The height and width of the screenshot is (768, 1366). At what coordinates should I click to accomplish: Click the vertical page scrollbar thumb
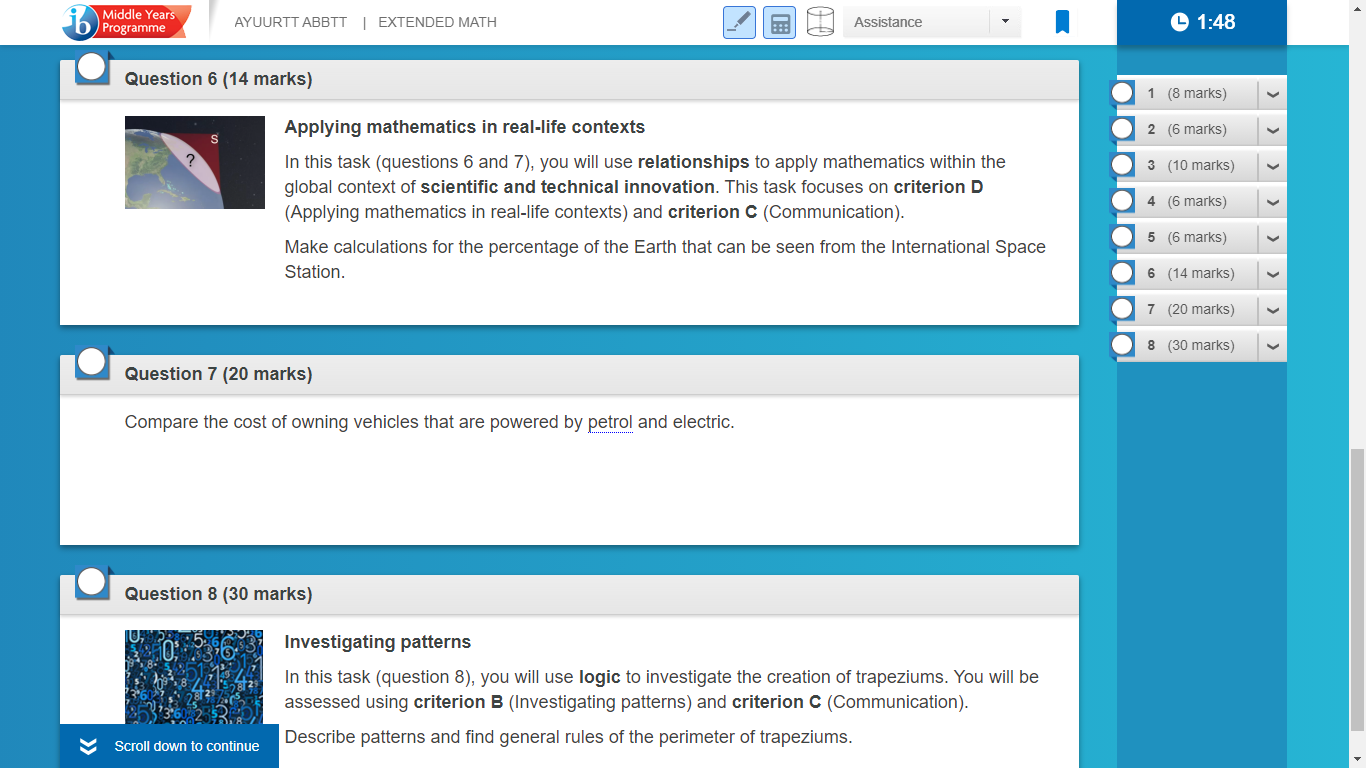coord(1357,590)
